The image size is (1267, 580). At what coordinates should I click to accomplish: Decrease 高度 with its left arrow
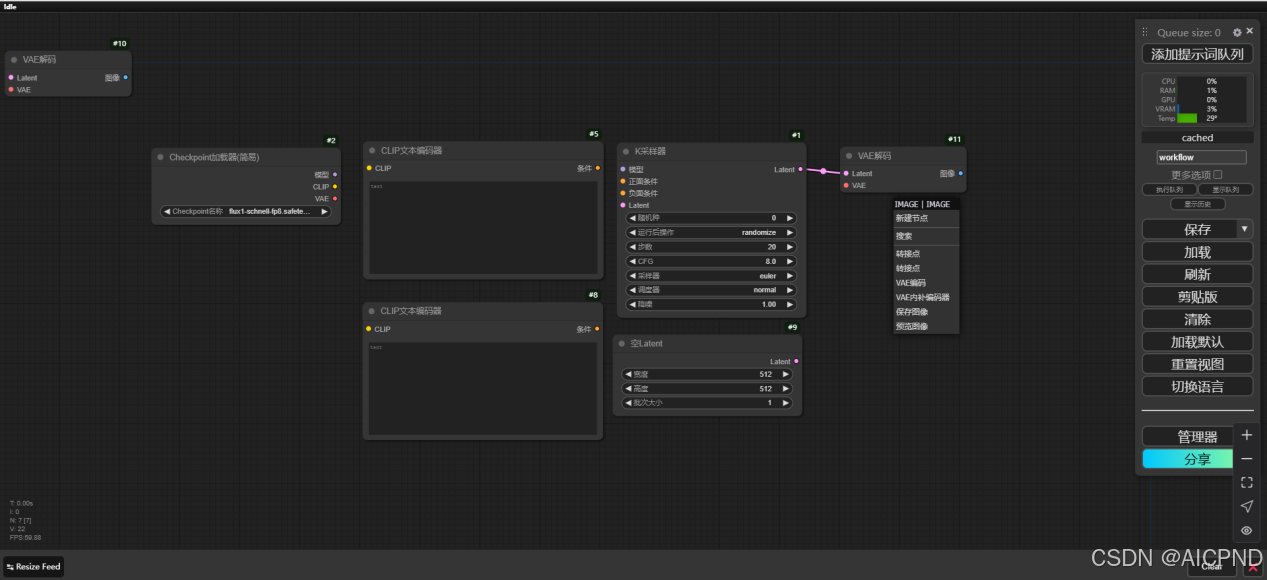pyautogui.click(x=629, y=388)
